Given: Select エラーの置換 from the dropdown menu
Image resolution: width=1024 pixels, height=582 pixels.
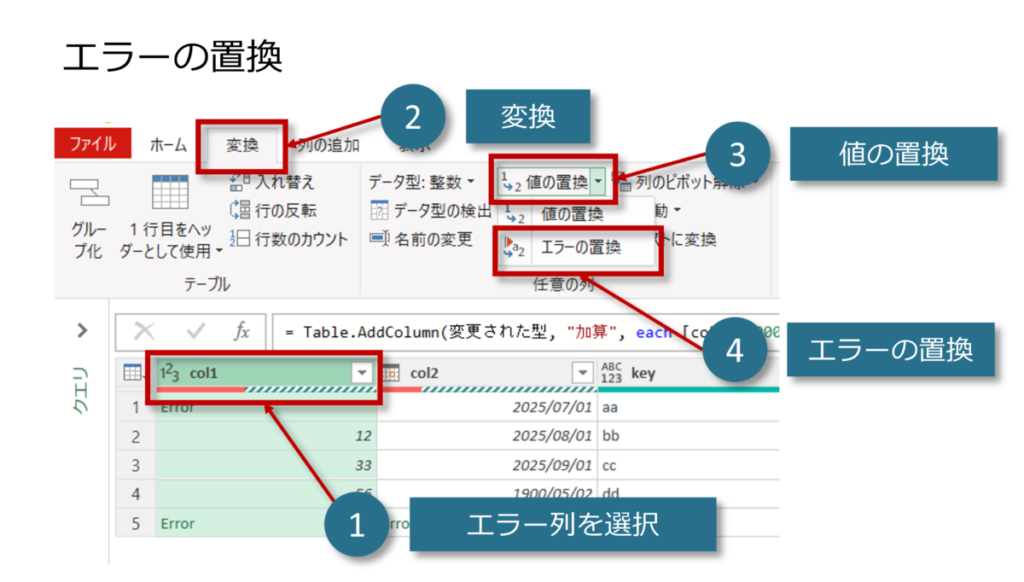Looking at the screenshot, I should pos(580,247).
